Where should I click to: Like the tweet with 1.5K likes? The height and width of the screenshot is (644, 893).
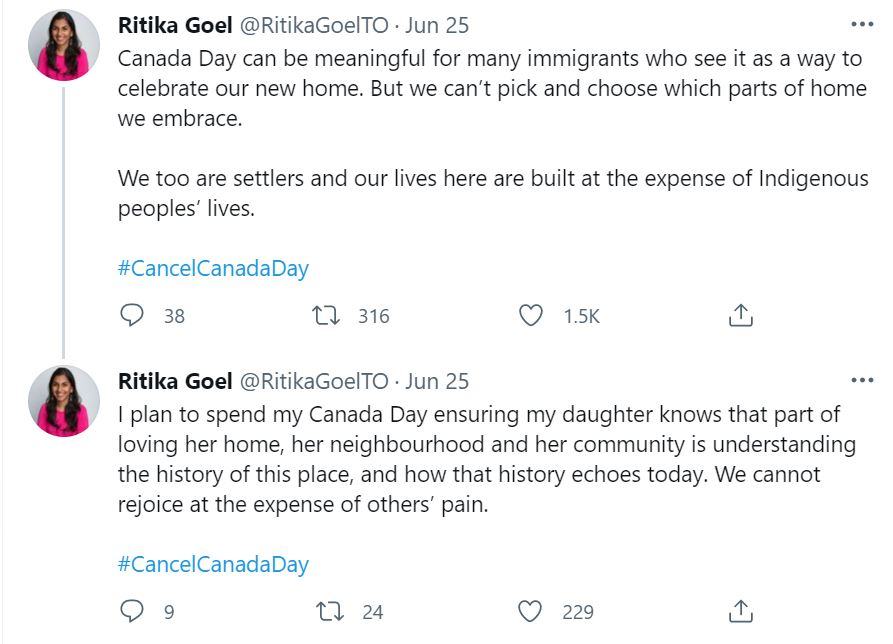(530, 315)
